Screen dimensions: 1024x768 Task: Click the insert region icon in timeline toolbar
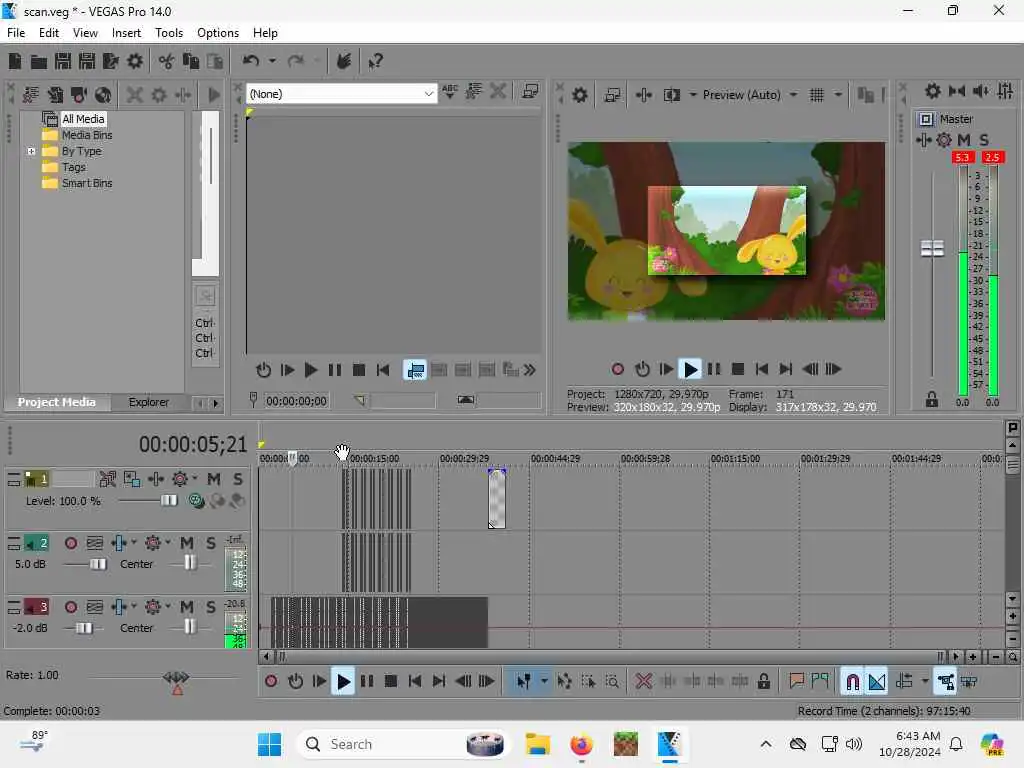820,682
